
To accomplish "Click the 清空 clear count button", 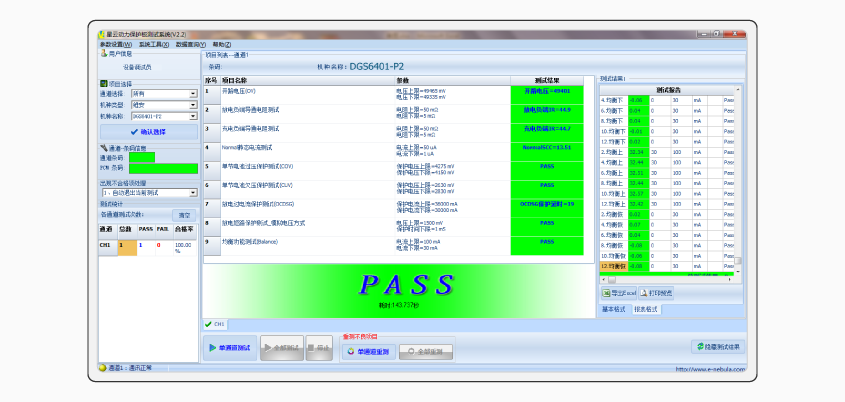I will (183, 214).
